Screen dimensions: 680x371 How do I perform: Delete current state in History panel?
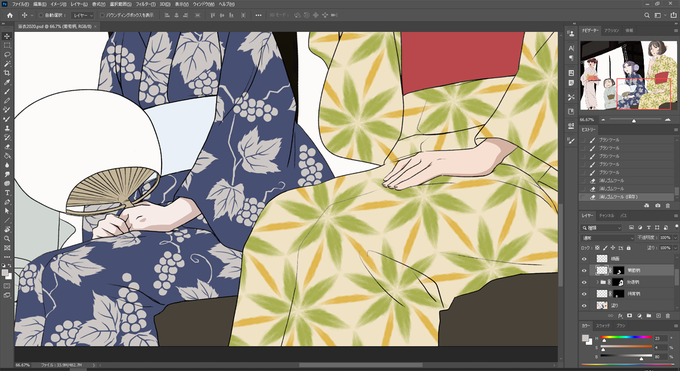668,206
